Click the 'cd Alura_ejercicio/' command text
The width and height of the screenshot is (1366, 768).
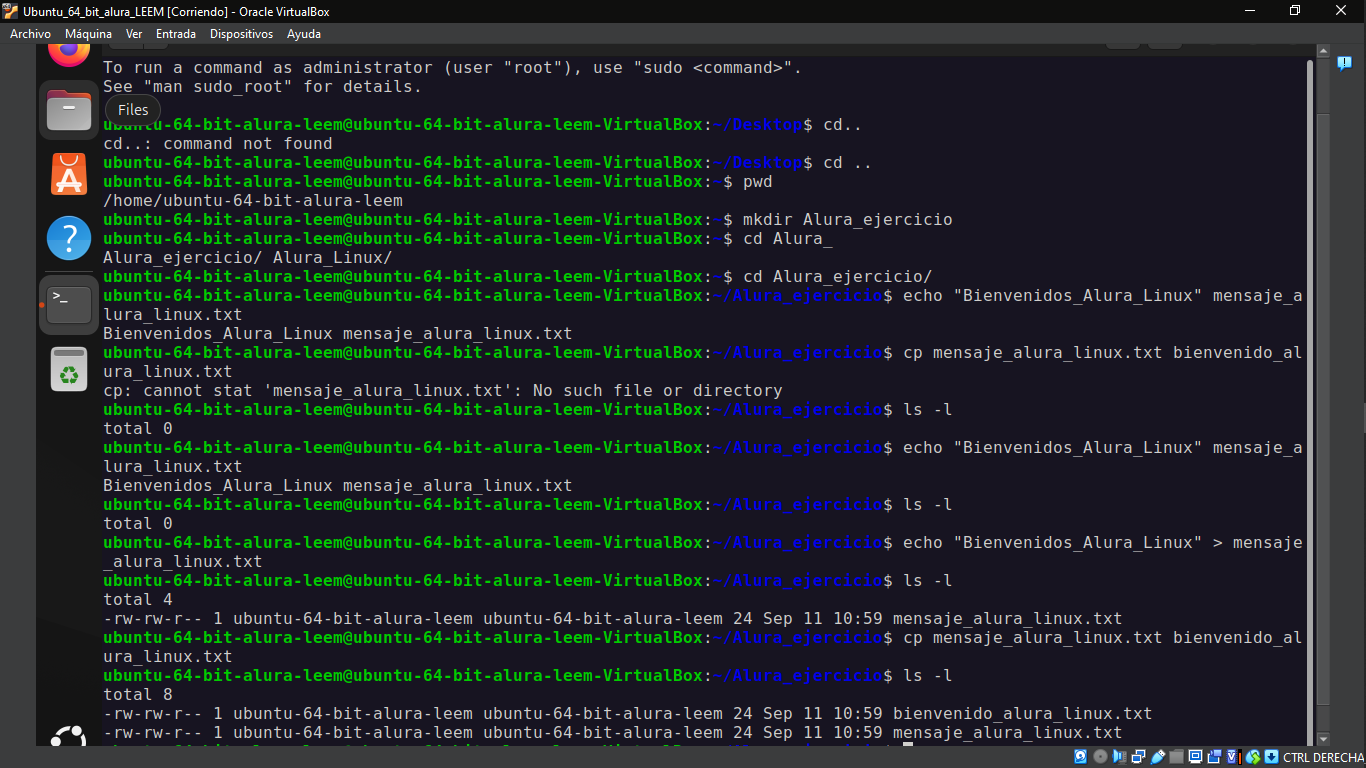coord(838,276)
